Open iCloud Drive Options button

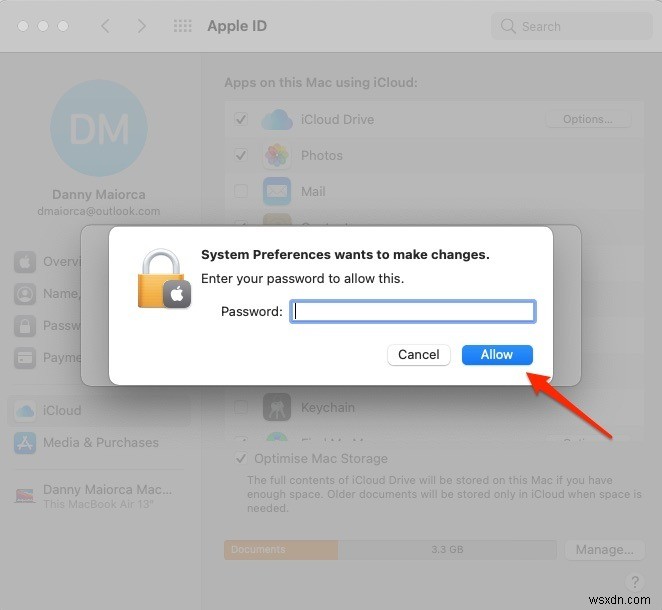click(588, 119)
